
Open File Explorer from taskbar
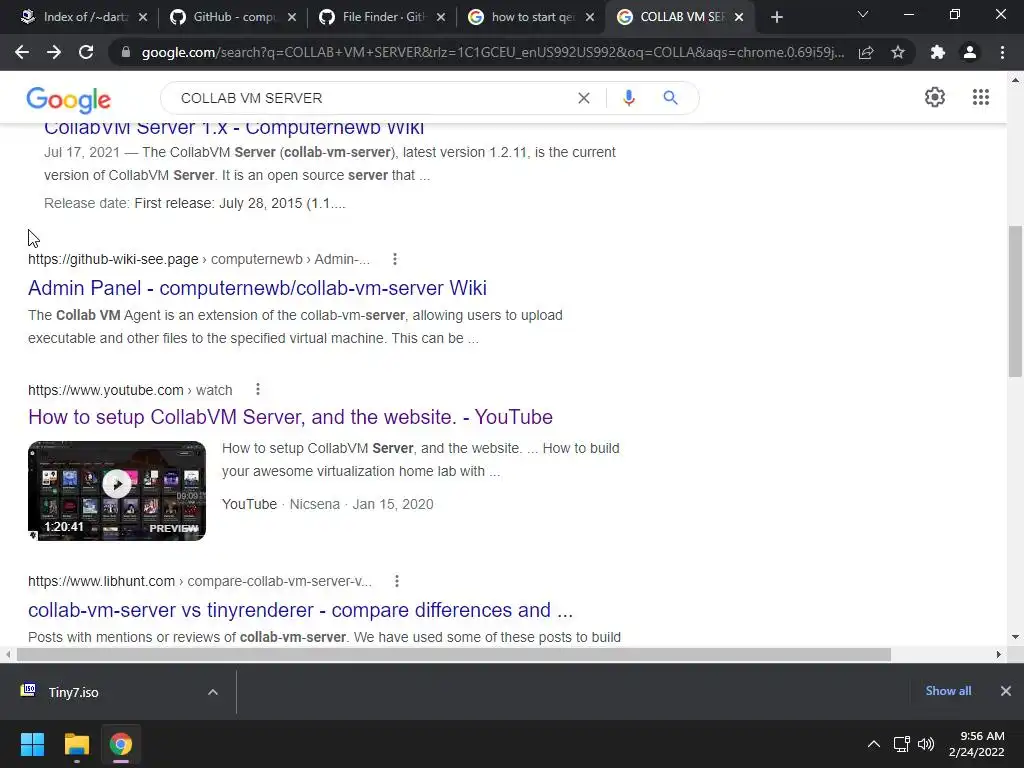(76, 744)
